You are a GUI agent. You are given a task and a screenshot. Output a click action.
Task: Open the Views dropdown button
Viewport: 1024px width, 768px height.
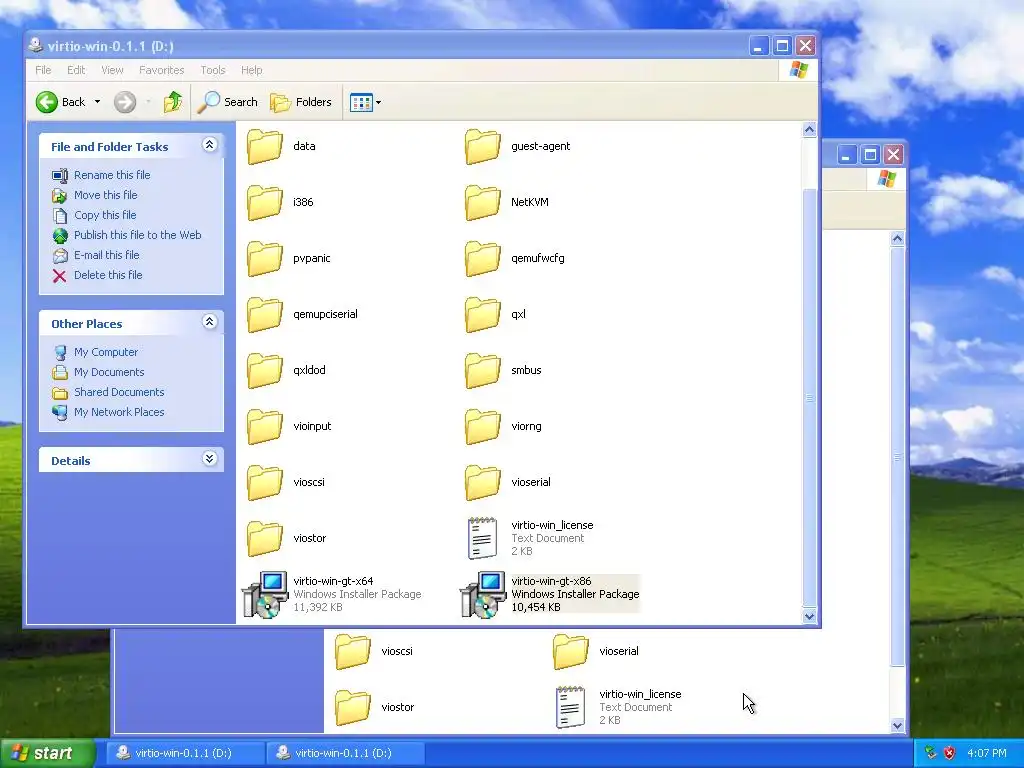[365, 102]
